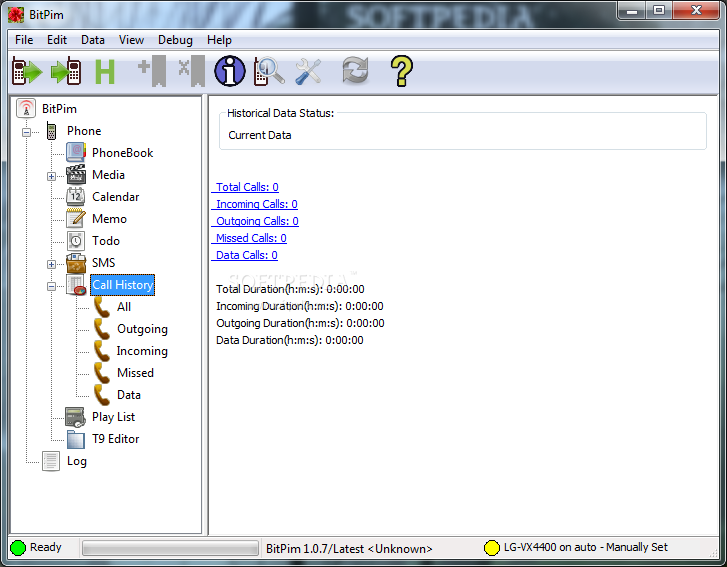Click the handset icon beside Outgoing
727x567 pixels.
102,329
